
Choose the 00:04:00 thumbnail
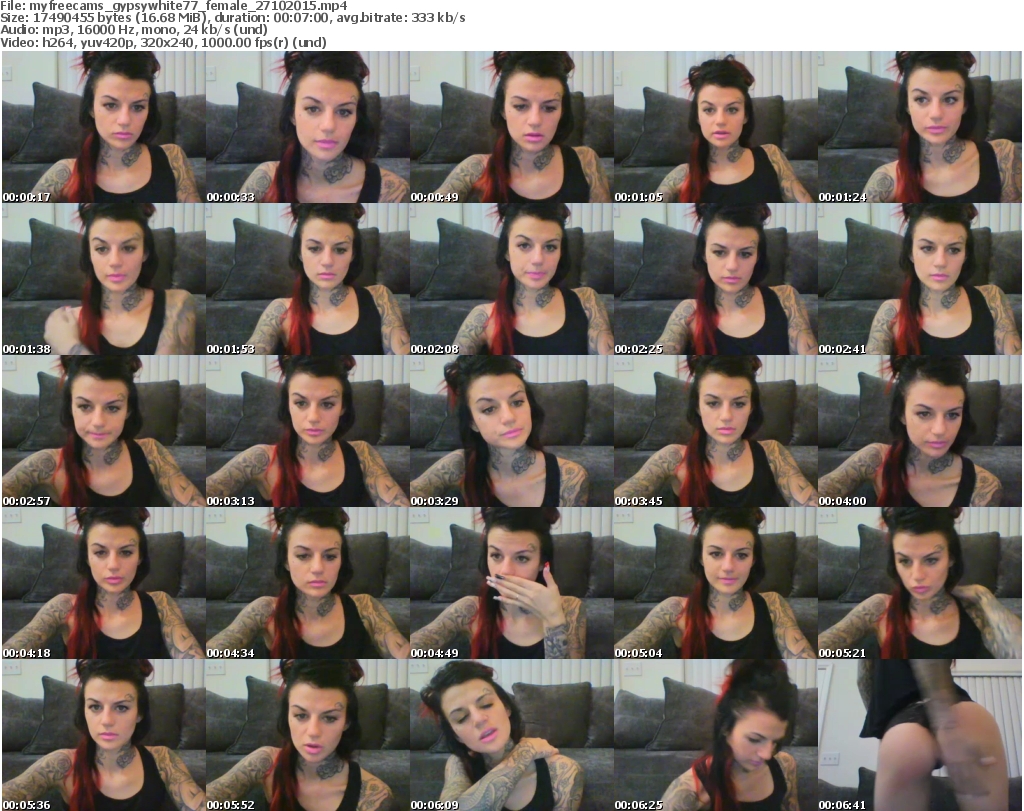tap(920, 431)
